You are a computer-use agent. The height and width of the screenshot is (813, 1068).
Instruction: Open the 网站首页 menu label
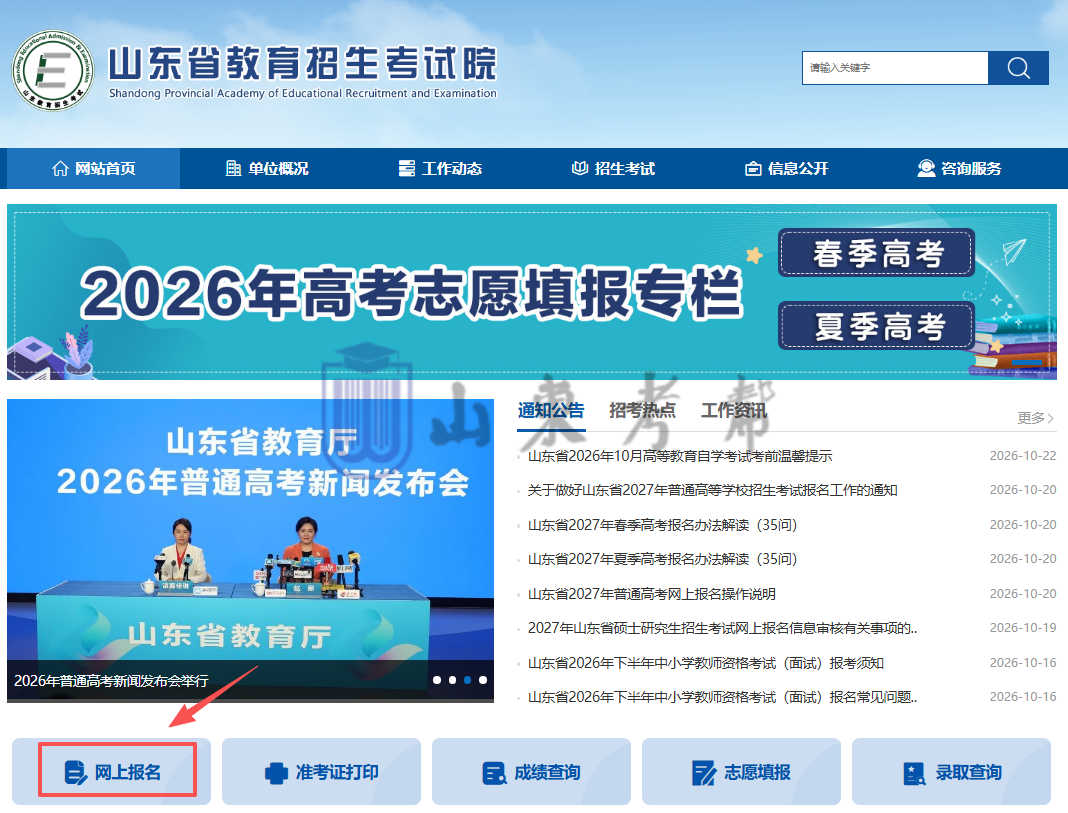pyautogui.click(x=105, y=168)
